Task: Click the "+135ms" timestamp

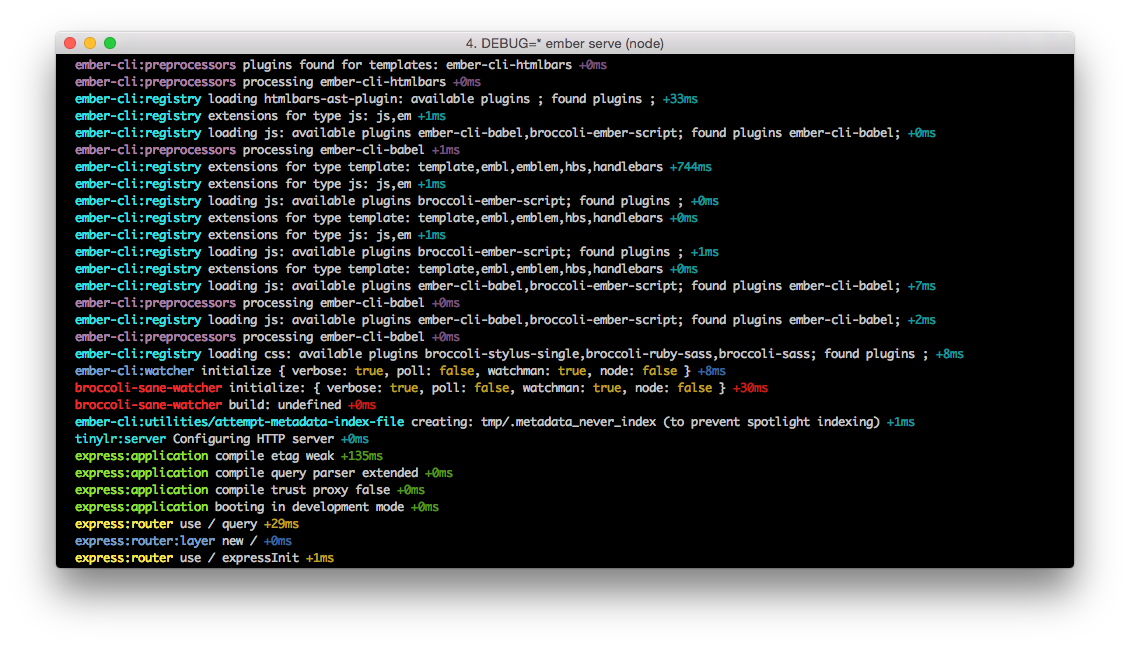Action: (x=362, y=456)
